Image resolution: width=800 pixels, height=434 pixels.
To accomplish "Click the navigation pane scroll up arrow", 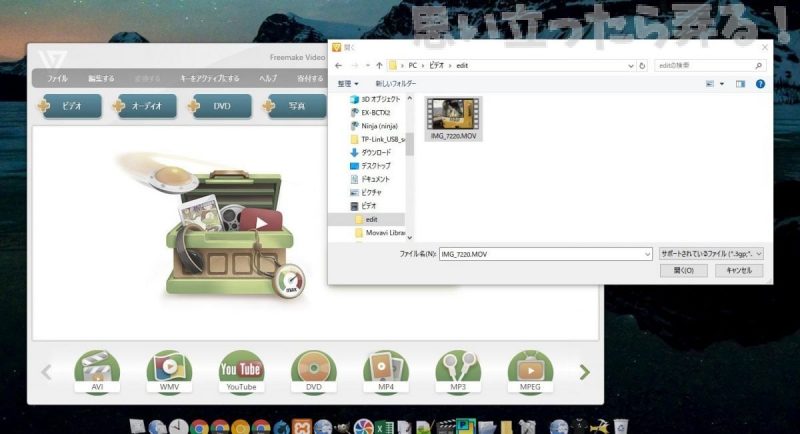I will (410, 98).
